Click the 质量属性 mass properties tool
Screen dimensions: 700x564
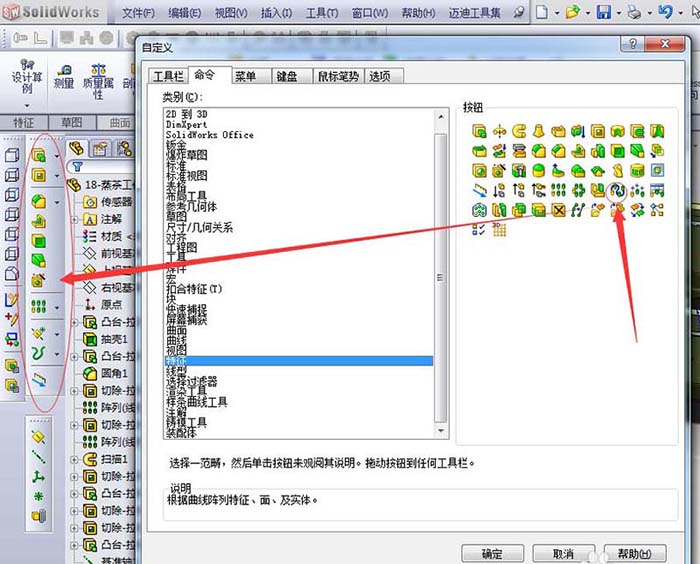click(x=98, y=82)
